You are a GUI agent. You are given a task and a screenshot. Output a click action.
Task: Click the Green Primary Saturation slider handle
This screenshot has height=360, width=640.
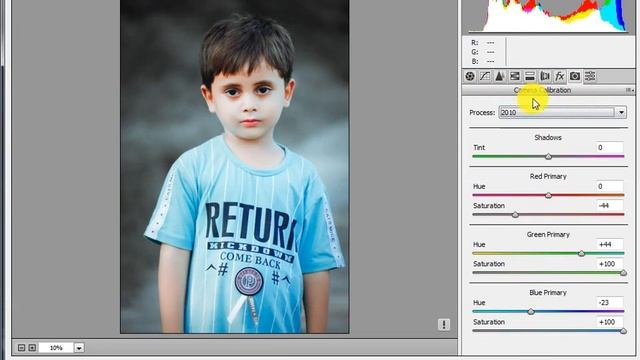pyautogui.click(x=623, y=273)
